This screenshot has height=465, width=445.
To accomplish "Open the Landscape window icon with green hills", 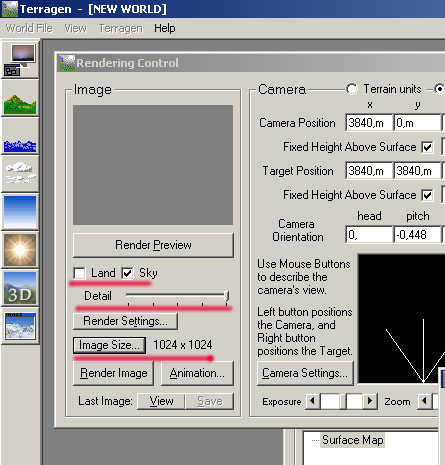I will 20,99.
